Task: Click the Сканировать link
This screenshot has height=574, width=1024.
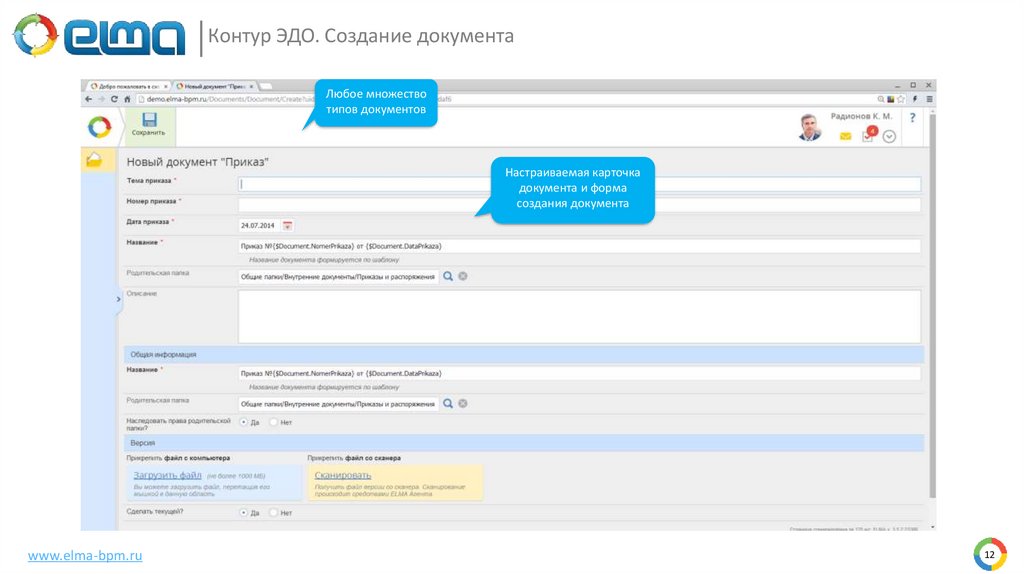Action: click(343, 475)
